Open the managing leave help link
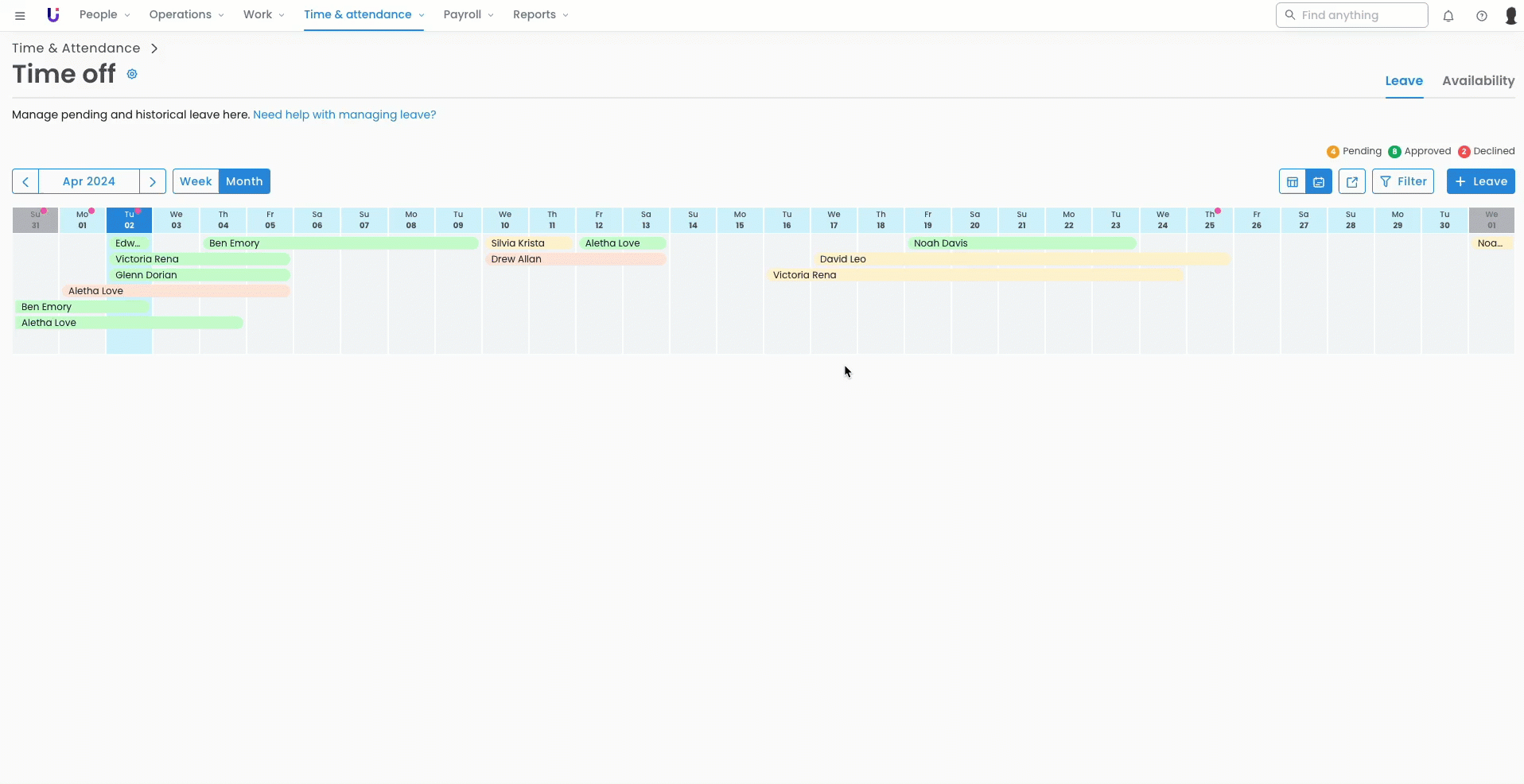The image size is (1524, 784). point(344,114)
